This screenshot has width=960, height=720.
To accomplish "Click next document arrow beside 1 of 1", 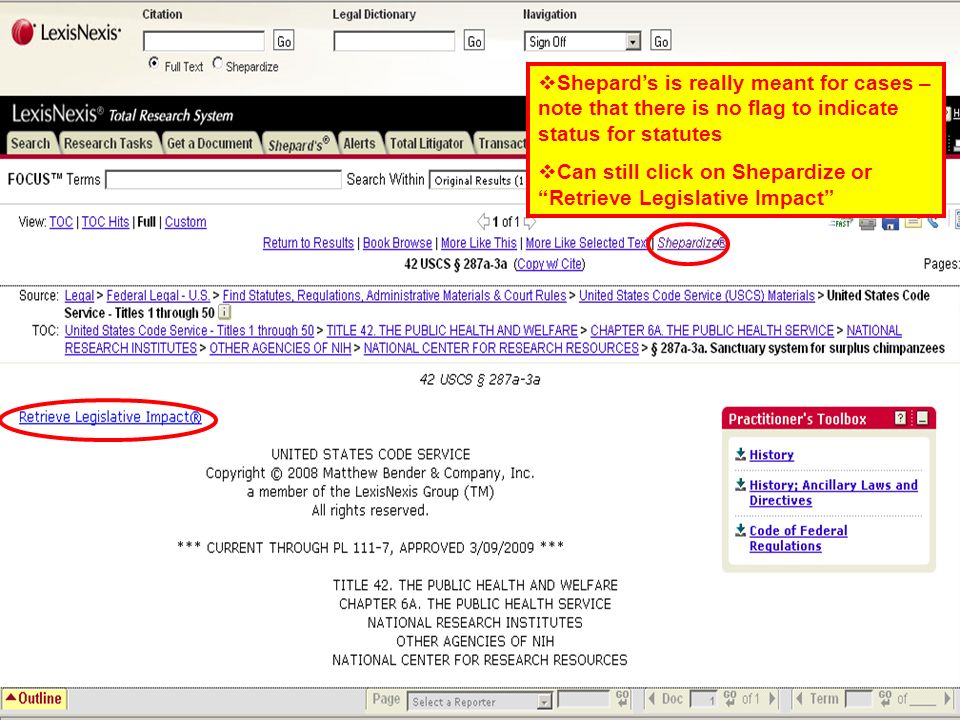I will (x=529, y=222).
